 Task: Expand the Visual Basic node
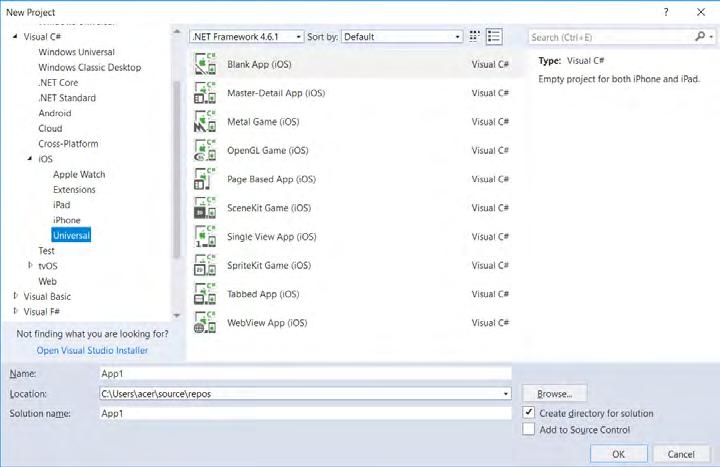(16, 296)
